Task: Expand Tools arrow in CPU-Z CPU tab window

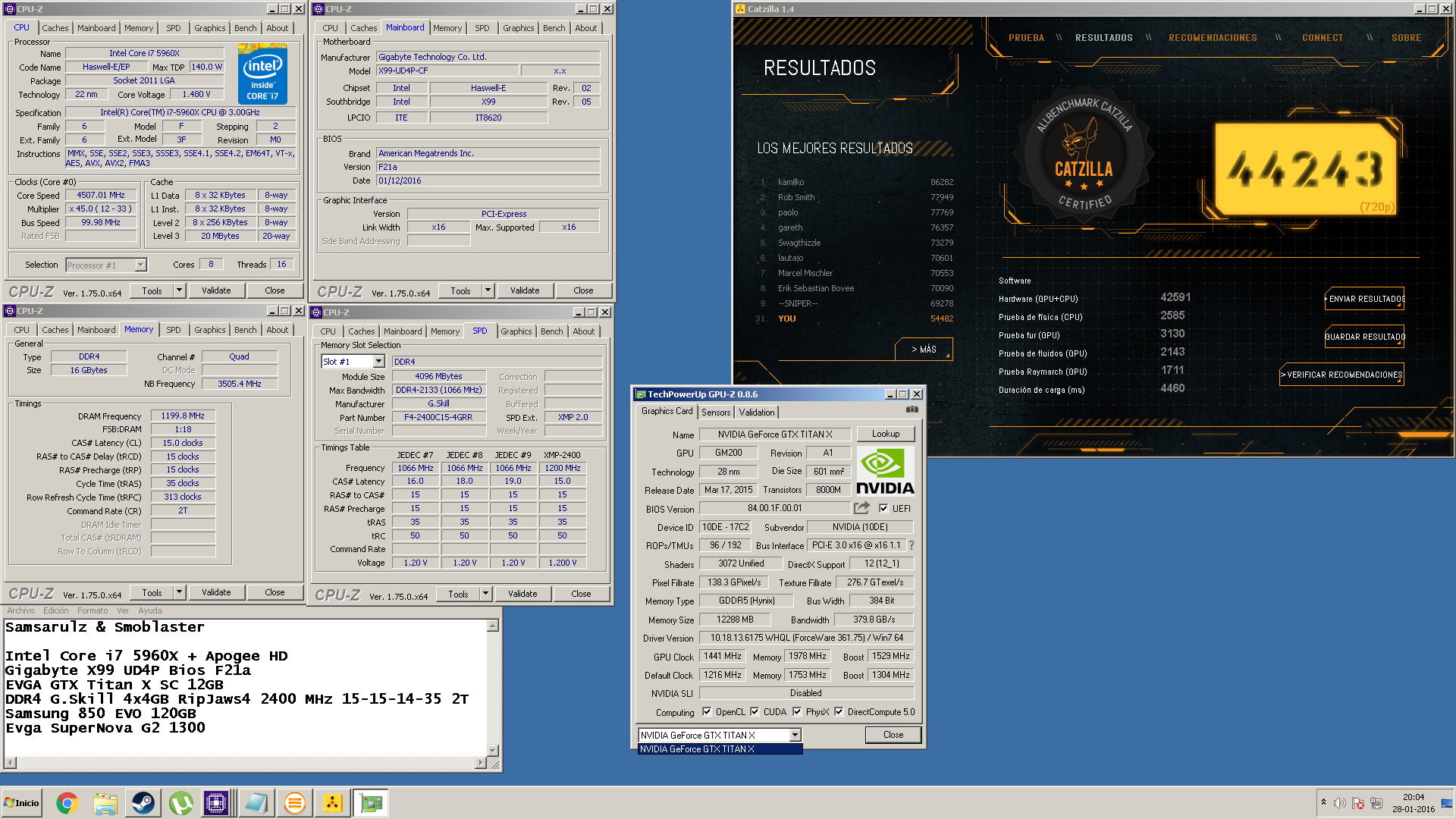Action: [x=179, y=290]
